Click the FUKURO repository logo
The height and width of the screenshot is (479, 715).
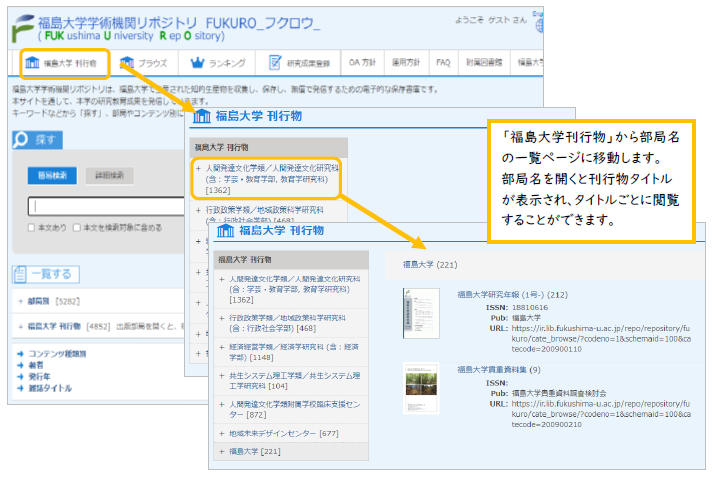pos(22,26)
